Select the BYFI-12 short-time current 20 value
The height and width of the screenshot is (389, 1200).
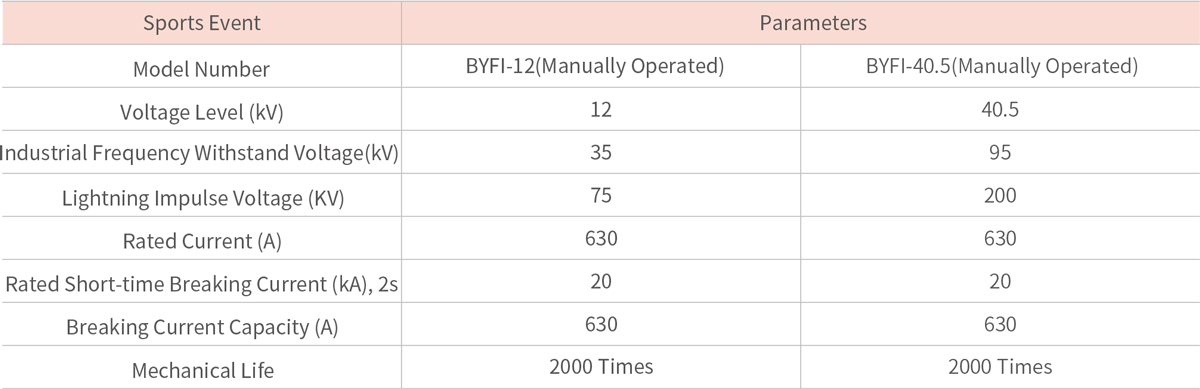(x=601, y=282)
